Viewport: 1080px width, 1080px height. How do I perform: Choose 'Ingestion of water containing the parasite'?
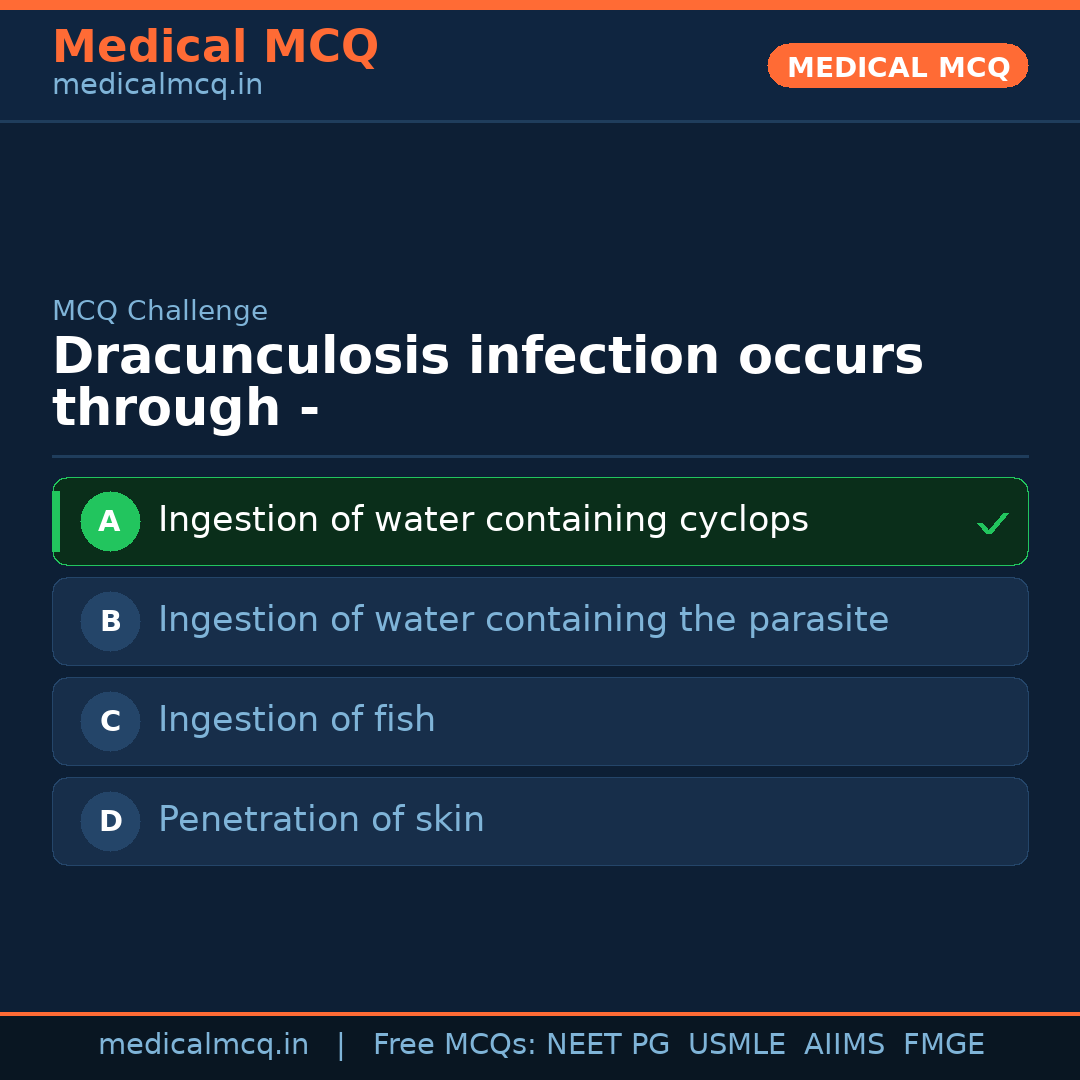[x=523, y=620]
